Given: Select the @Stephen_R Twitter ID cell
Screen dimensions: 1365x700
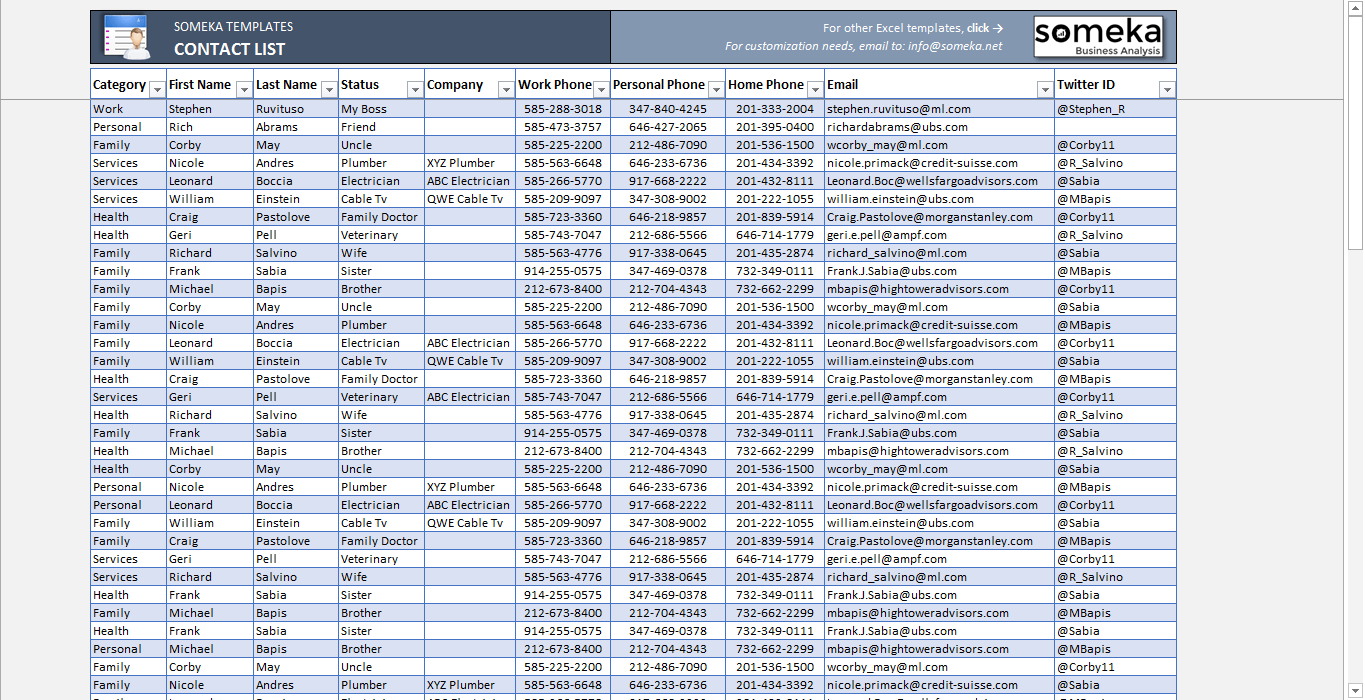Looking at the screenshot, I should point(1089,109).
